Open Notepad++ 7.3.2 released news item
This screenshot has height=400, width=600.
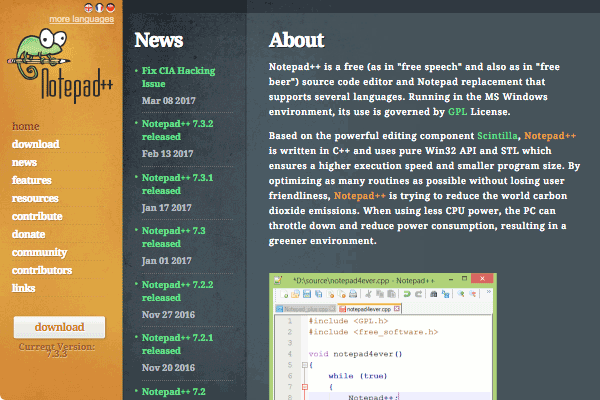177,130
